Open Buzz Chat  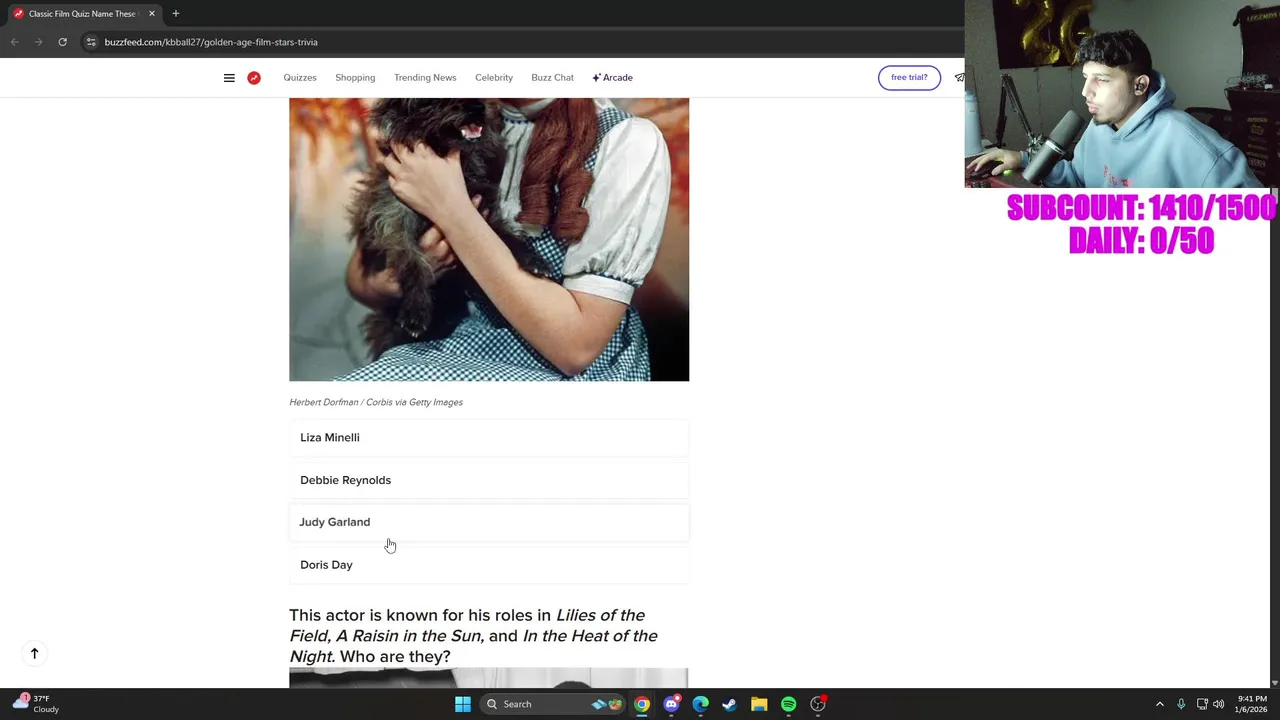(553, 77)
